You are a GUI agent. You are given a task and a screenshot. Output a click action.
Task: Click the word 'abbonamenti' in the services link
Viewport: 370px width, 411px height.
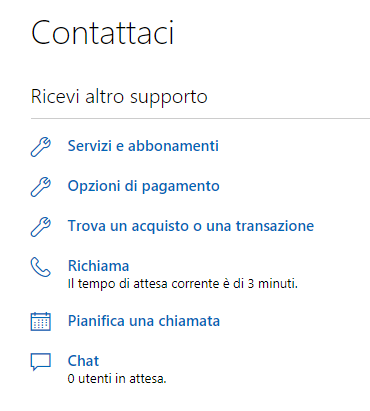pyautogui.click(x=173, y=146)
